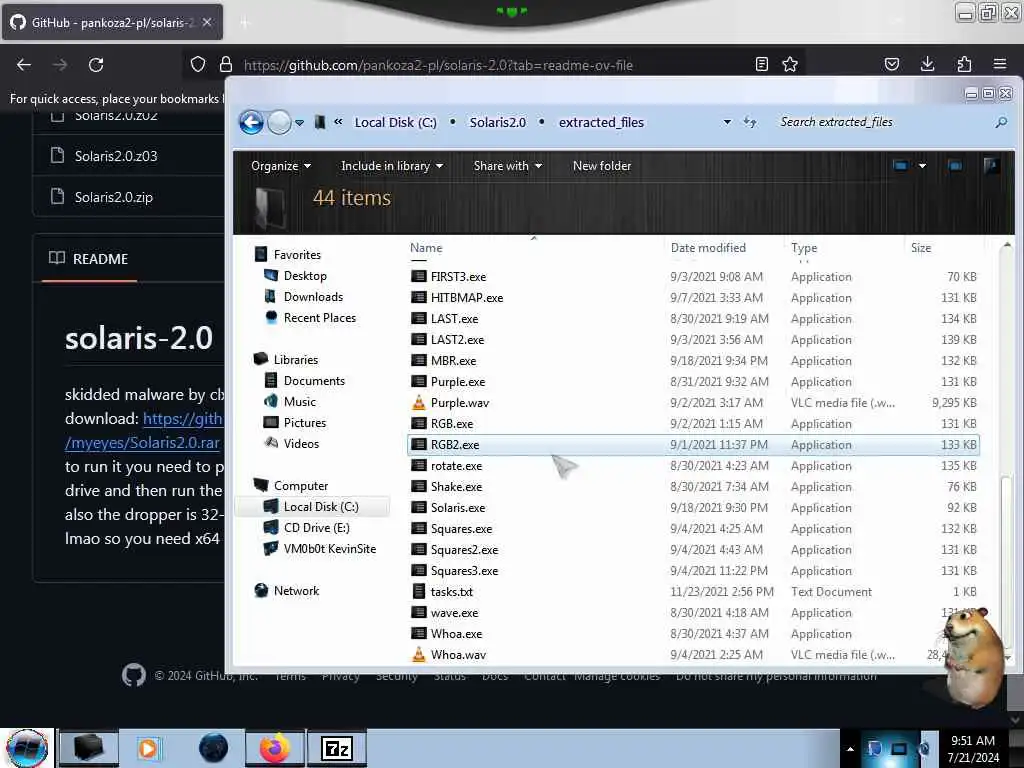Click Solaris2.0.z03 in GitHub file list
The image size is (1024, 768).
click(116, 156)
